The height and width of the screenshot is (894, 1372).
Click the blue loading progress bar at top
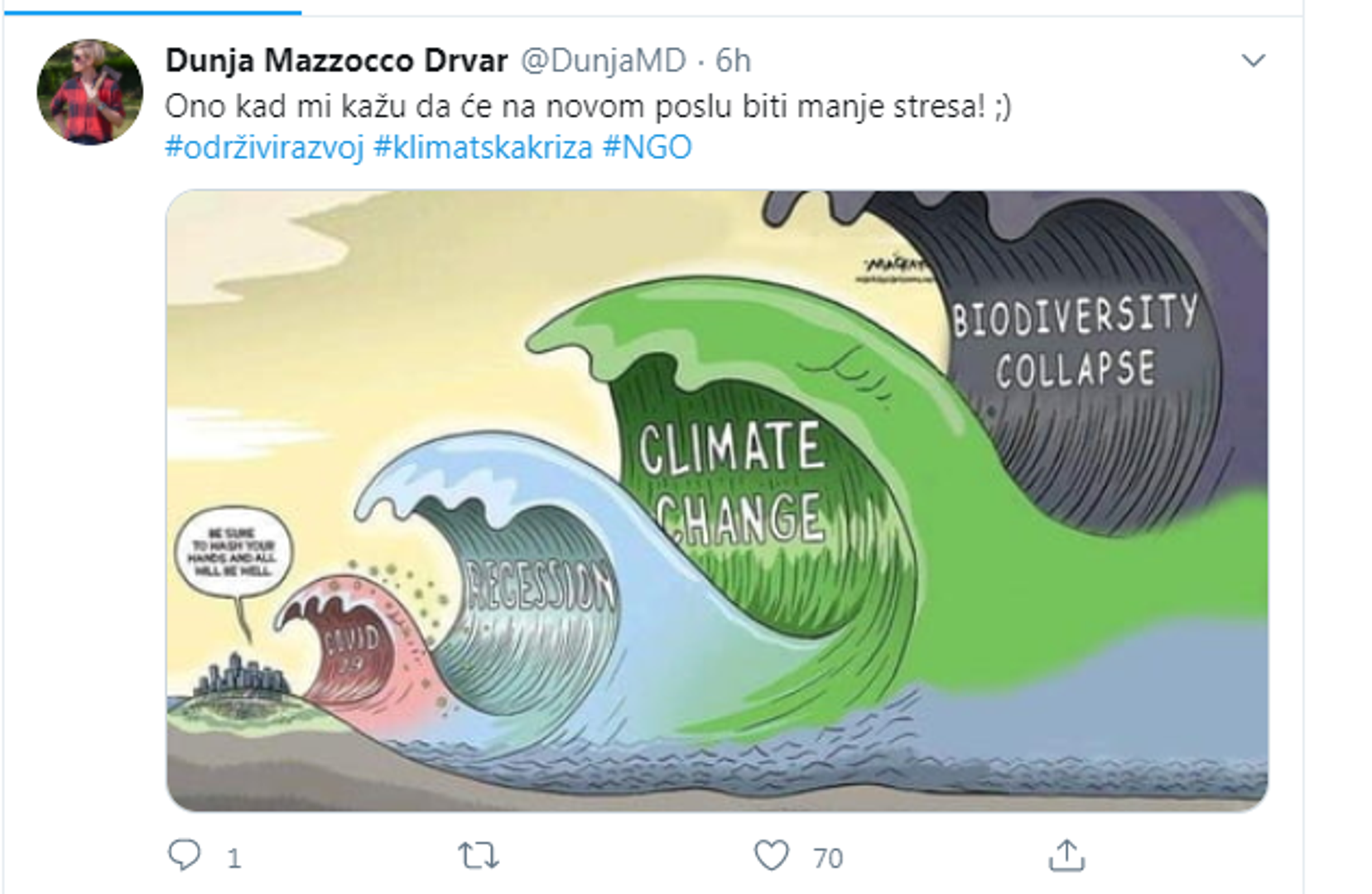click(151, 12)
